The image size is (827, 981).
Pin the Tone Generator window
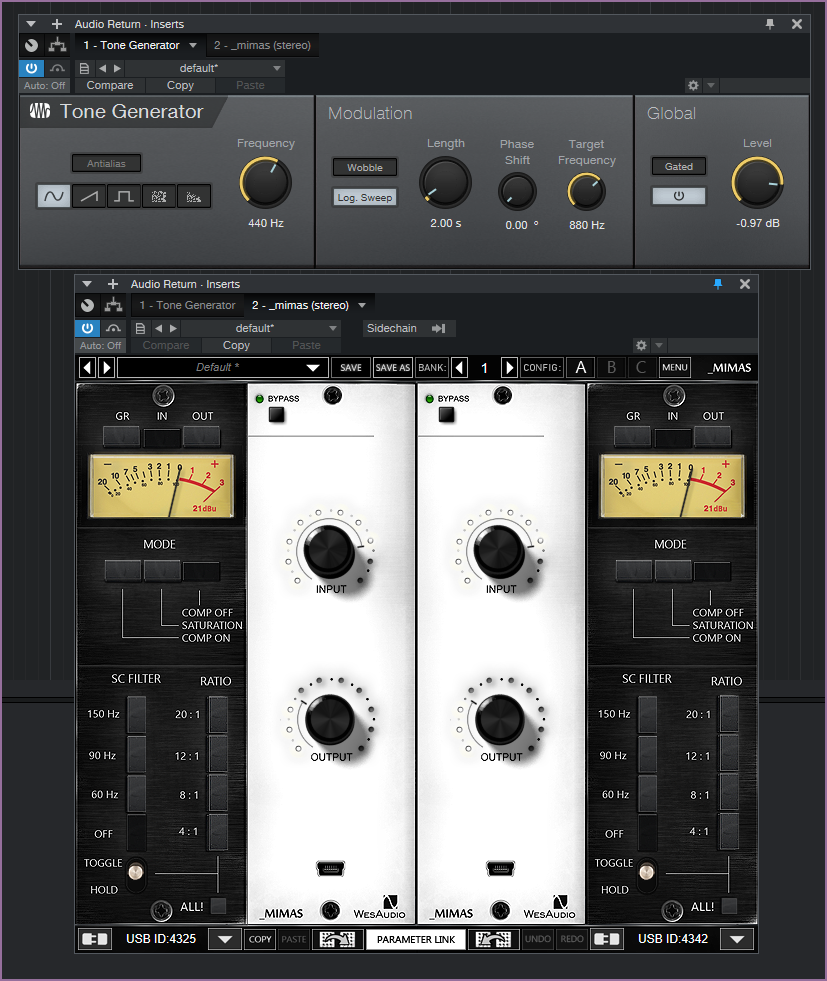click(770, 24)
